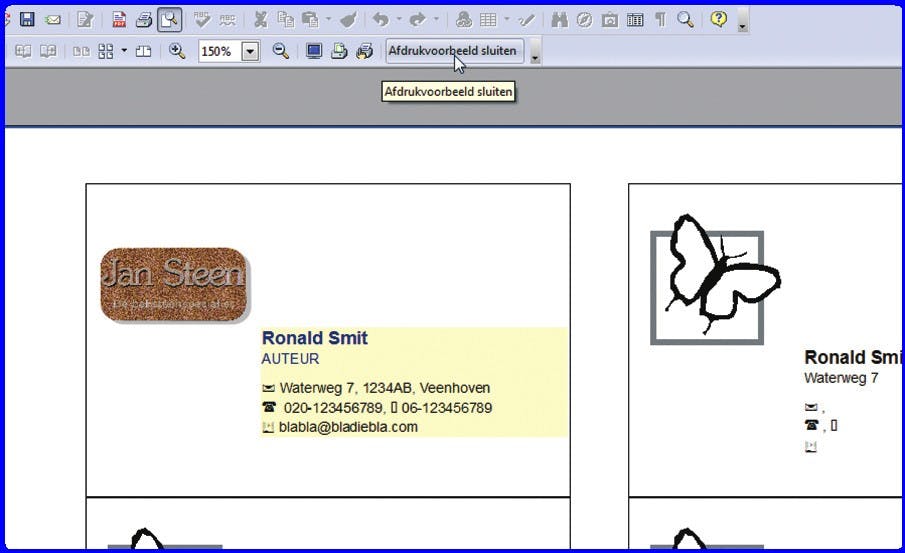Open the Multiple Pages dropdown arrow

pyautogui.click(x=124, y=51)
